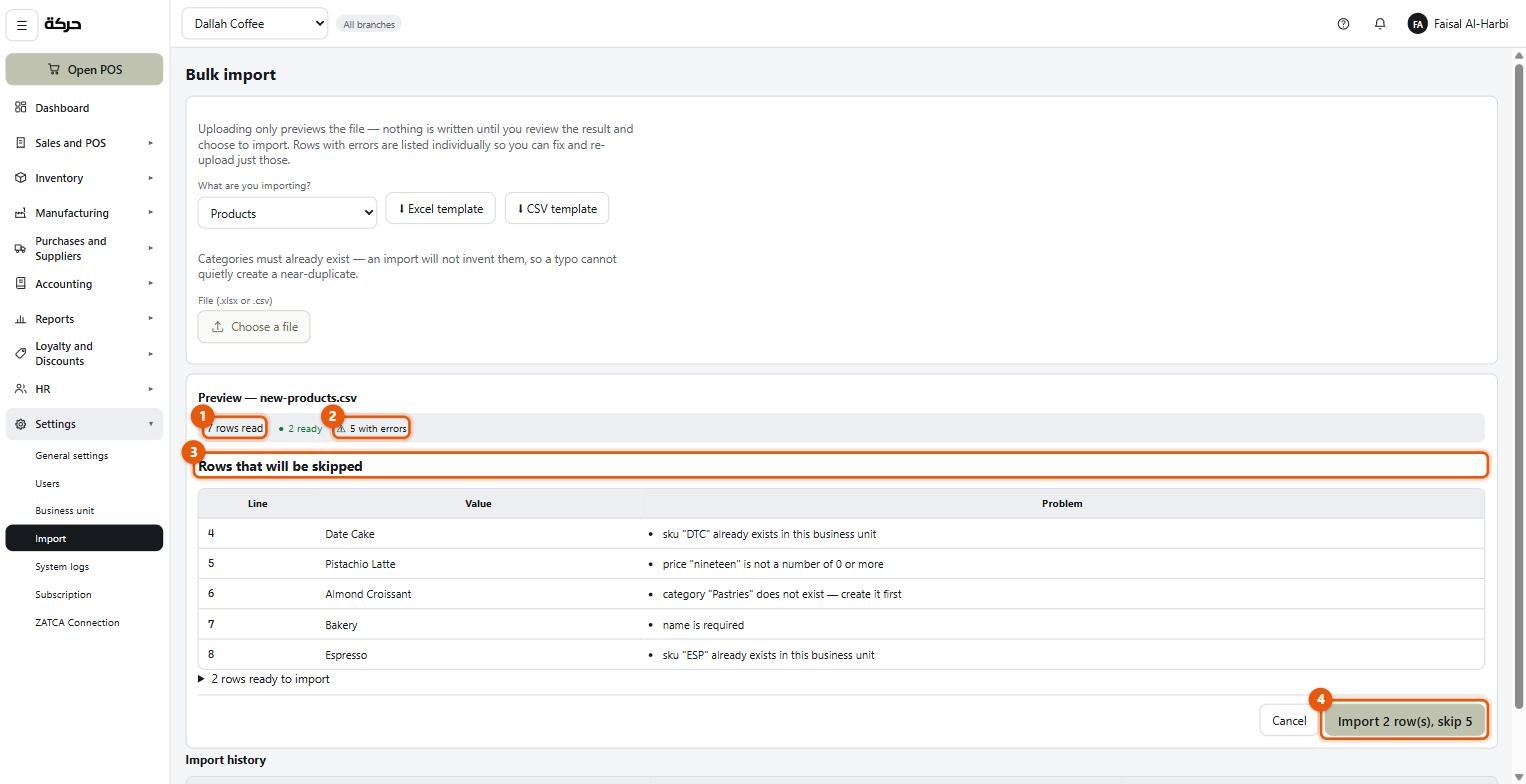Expand Reports submenu arrow

coord(151,319)
